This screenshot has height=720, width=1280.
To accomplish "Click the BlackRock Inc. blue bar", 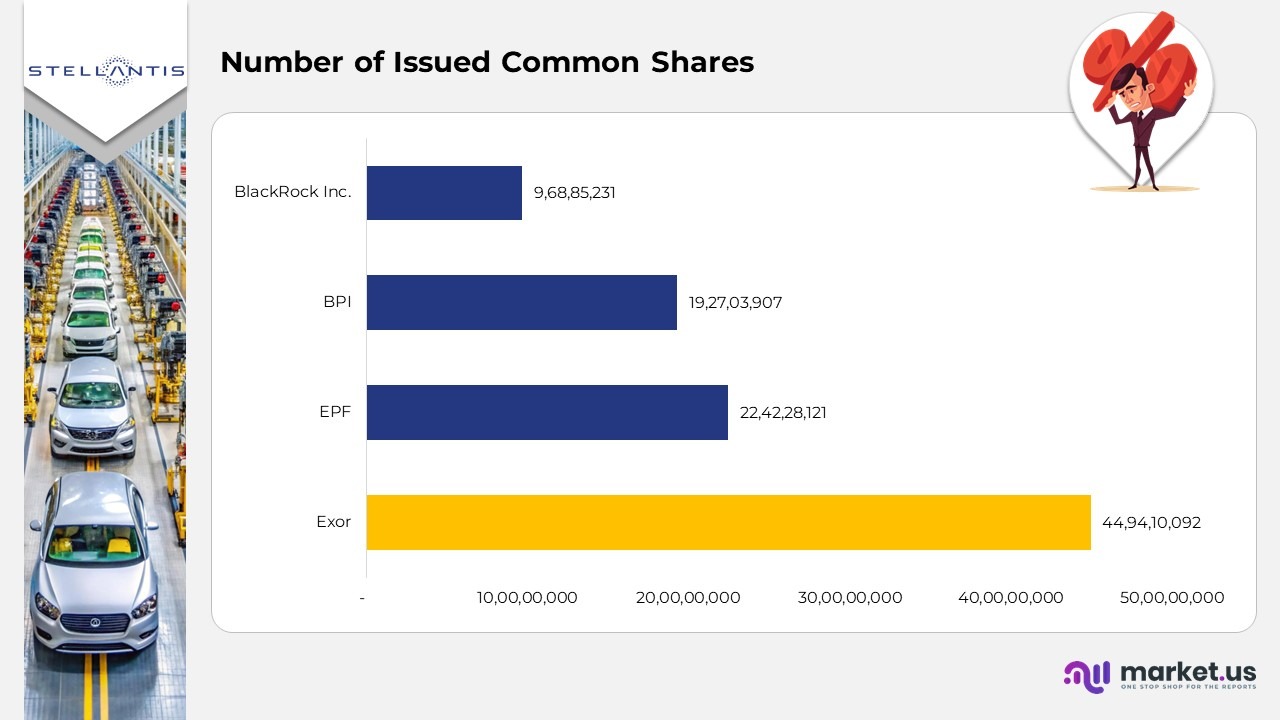I will pyautogui.click(x=444, y=193).
